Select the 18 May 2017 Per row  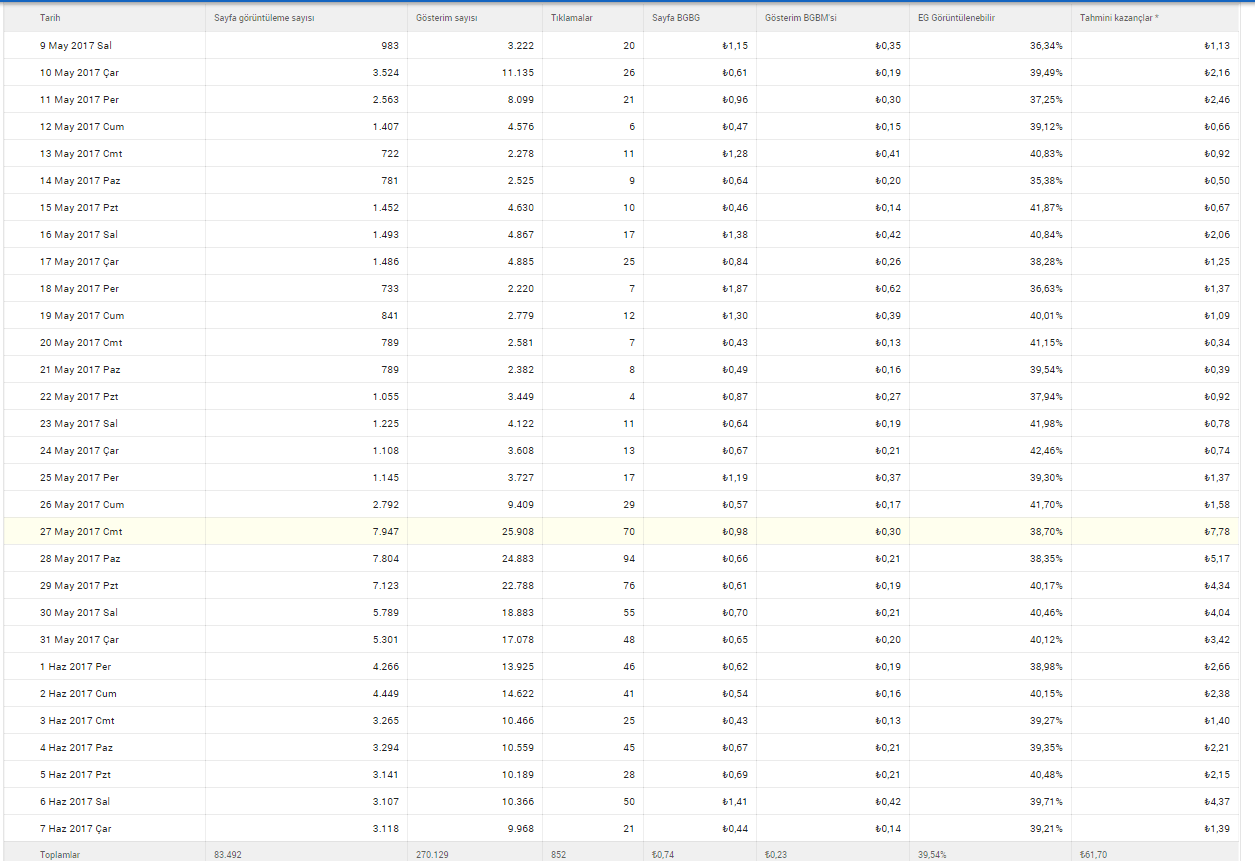pyautogui.click(x=627, y=288)
